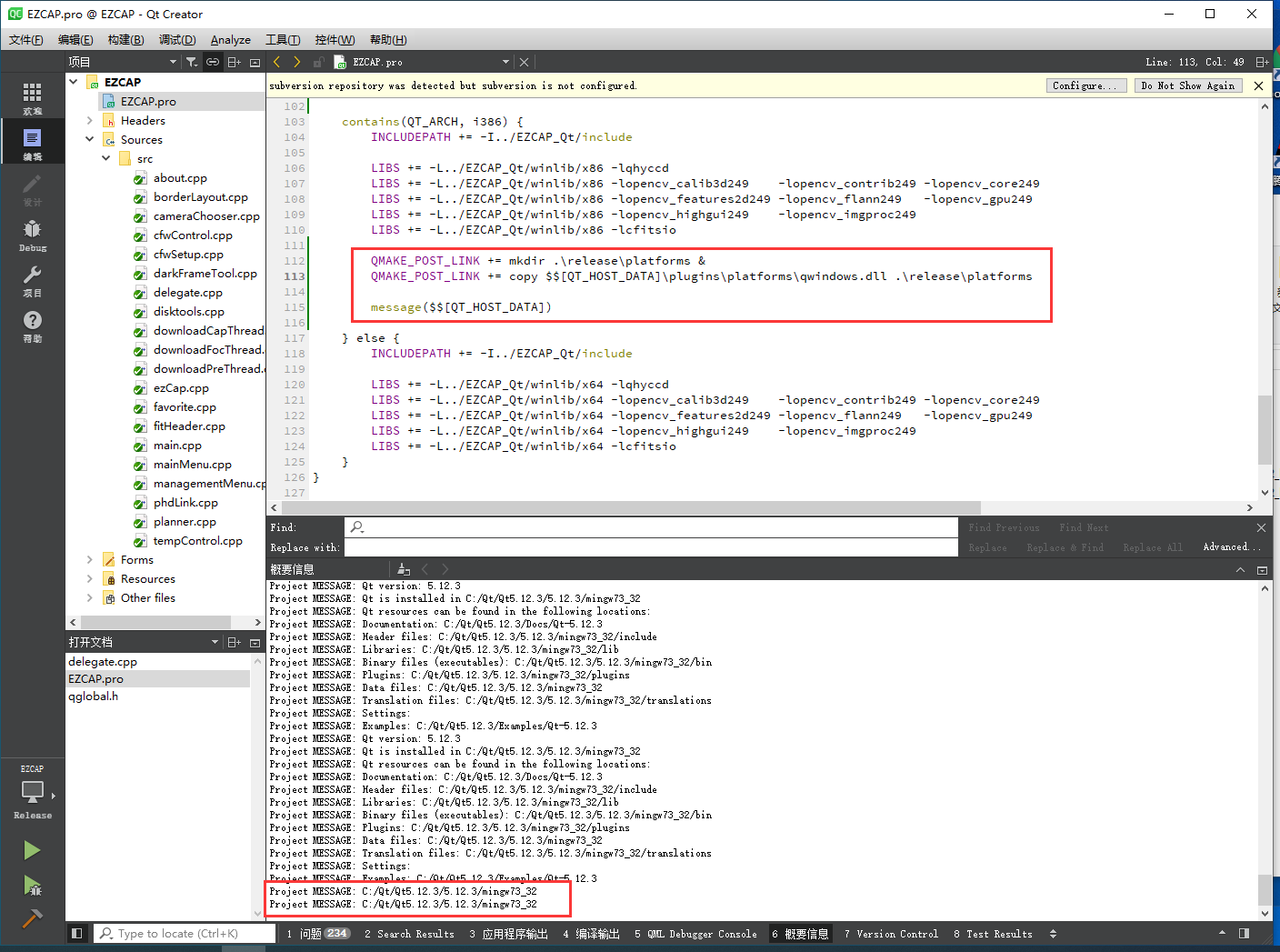
Task: Split the Open Documents pane
Action: pyautogui.click(x=234, y=642)
